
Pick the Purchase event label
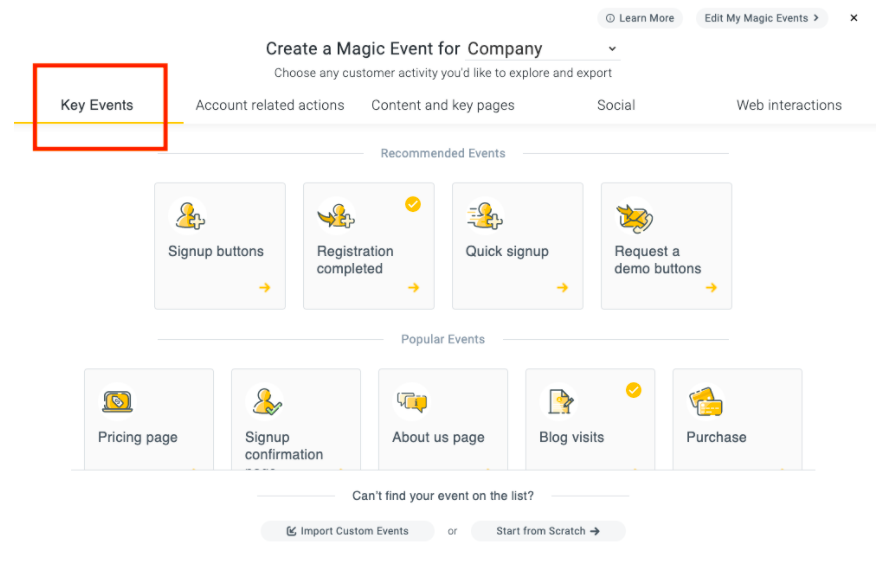coord(717,437)
